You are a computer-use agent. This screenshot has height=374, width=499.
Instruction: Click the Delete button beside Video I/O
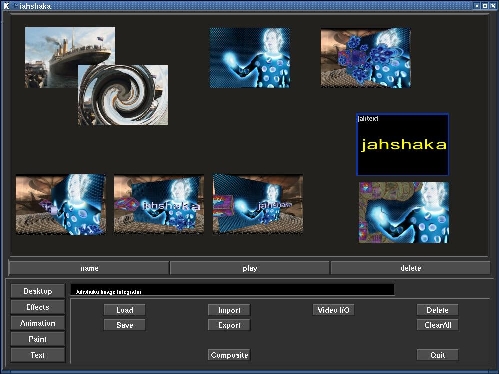tap(437, 310)
